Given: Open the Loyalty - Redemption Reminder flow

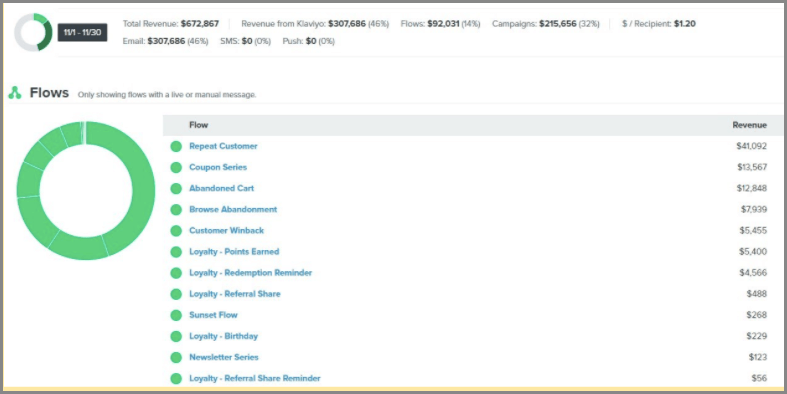Looking at the screenshot, I should tap(250, 273).
